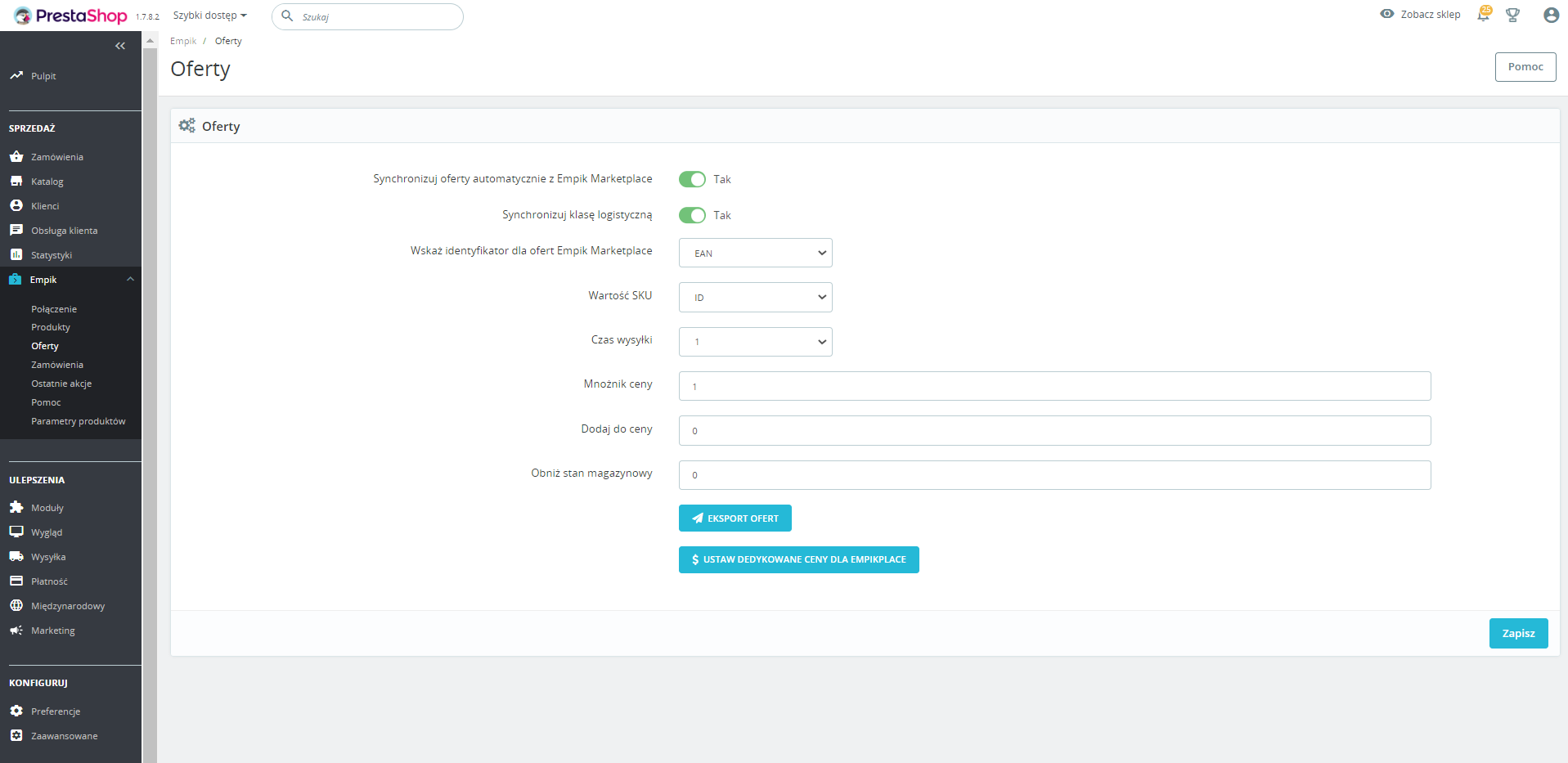
Task: Toggle automatic offer synchronization with Empik Marketplace
Action: (692, 179)
